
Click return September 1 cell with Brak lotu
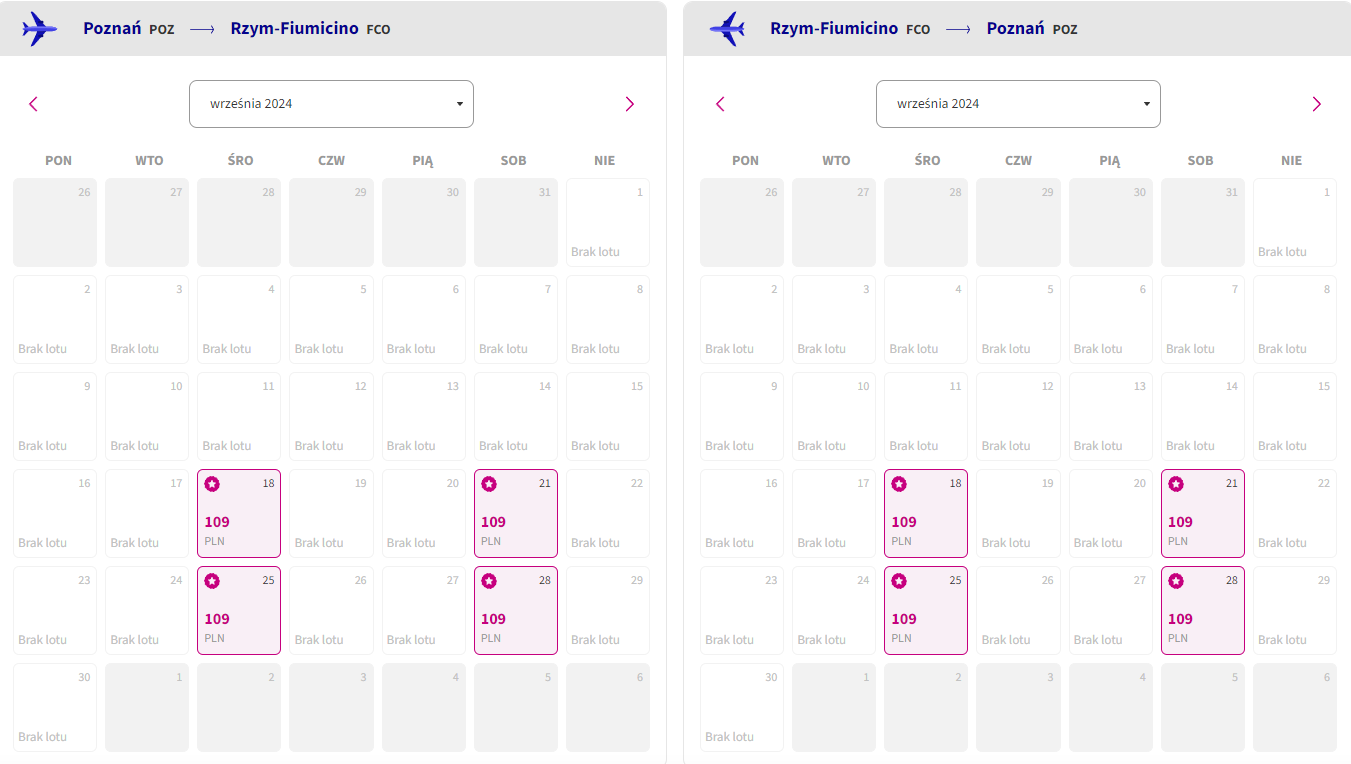(x=1295, y=223)
